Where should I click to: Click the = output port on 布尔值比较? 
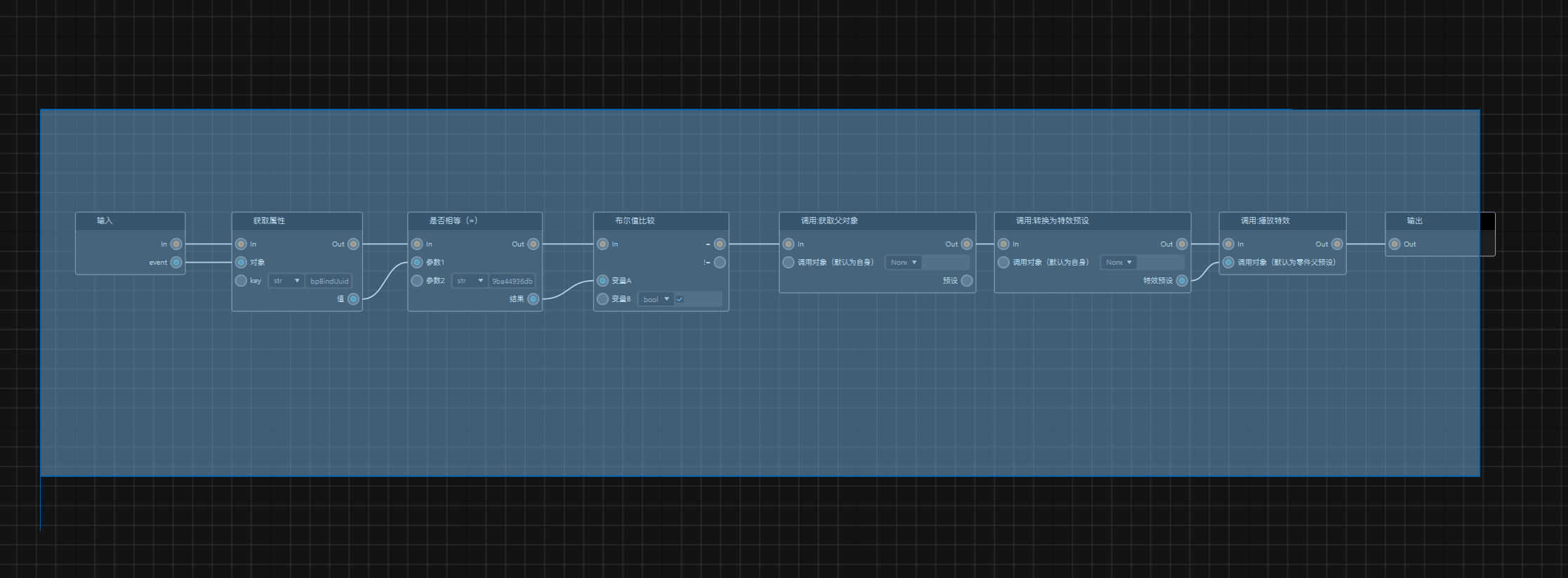(x=720, y=244)
